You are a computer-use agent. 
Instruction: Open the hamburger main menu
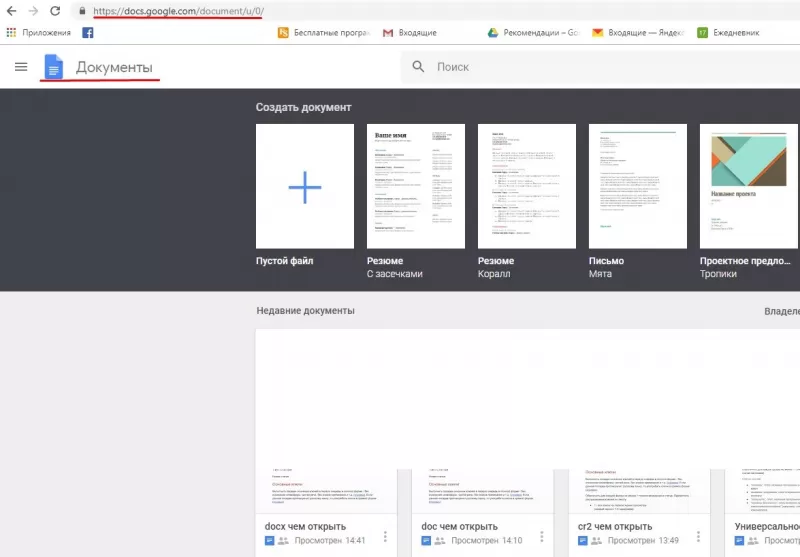click(21, 67)
